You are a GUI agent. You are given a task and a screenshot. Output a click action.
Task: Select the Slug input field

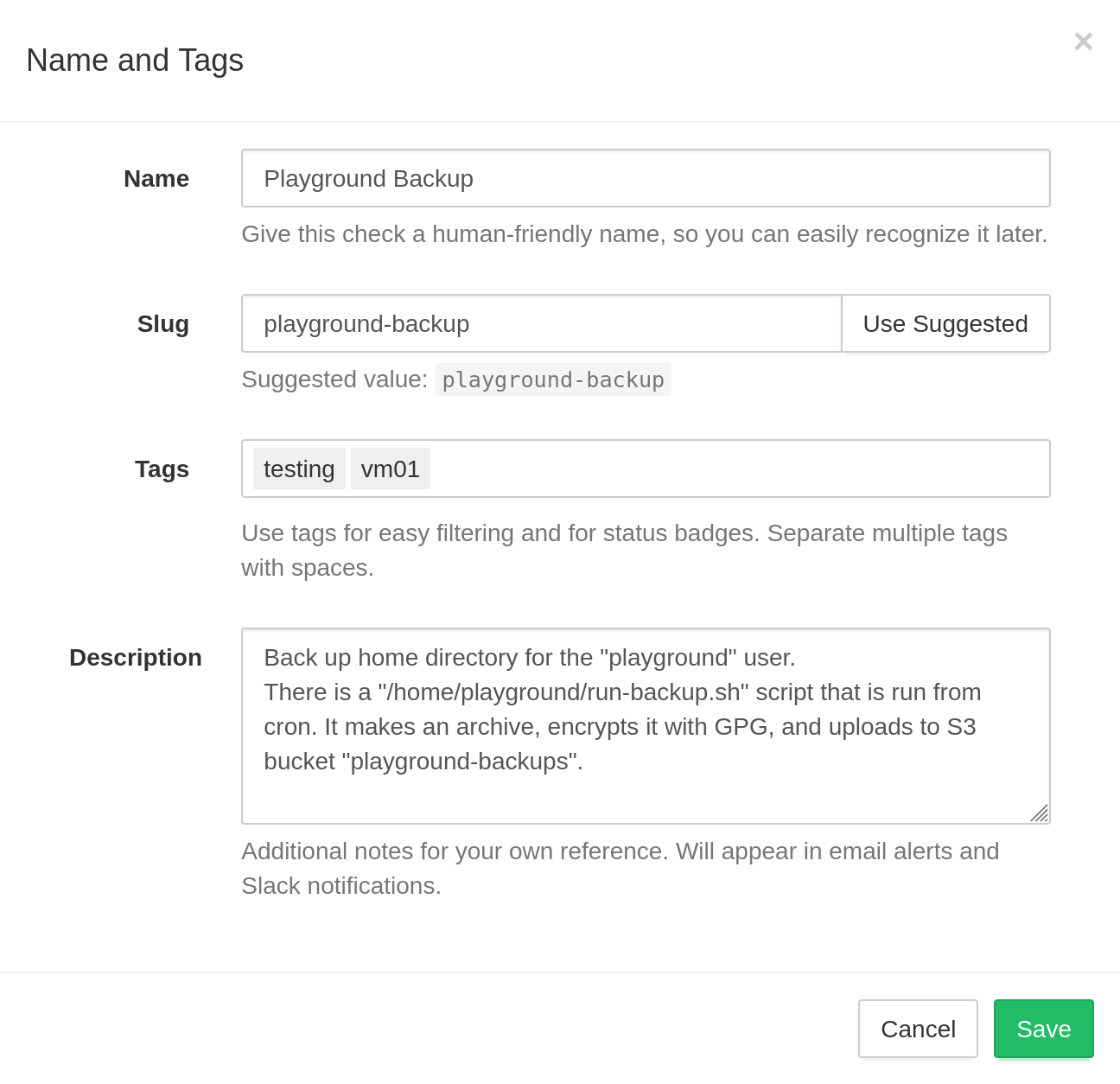coord(540,323)
